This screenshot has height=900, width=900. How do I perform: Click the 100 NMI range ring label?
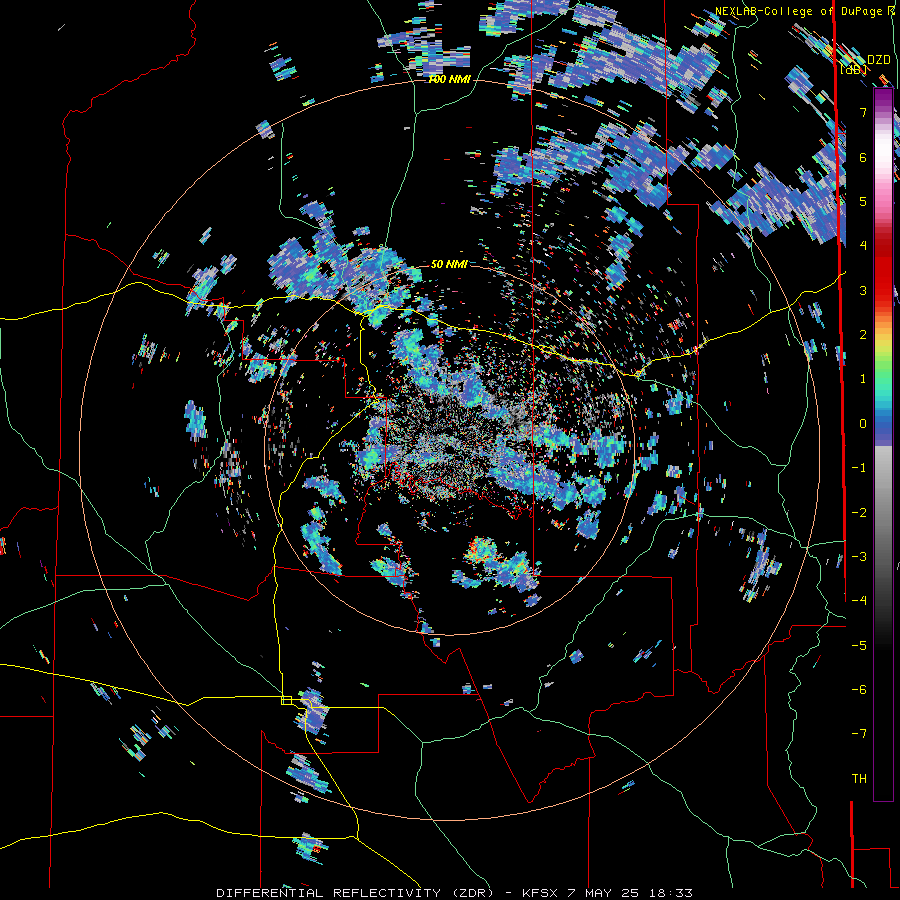pyautogui.click(x=449, y=79)
